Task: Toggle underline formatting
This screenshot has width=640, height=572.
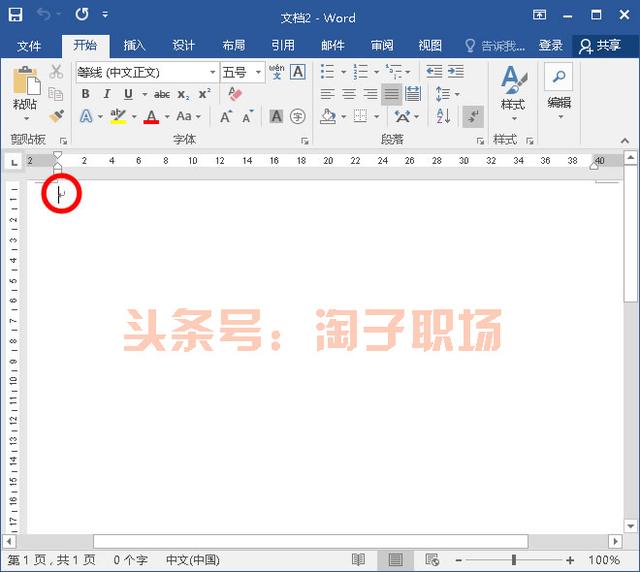Action: click(x=128, y=94)
